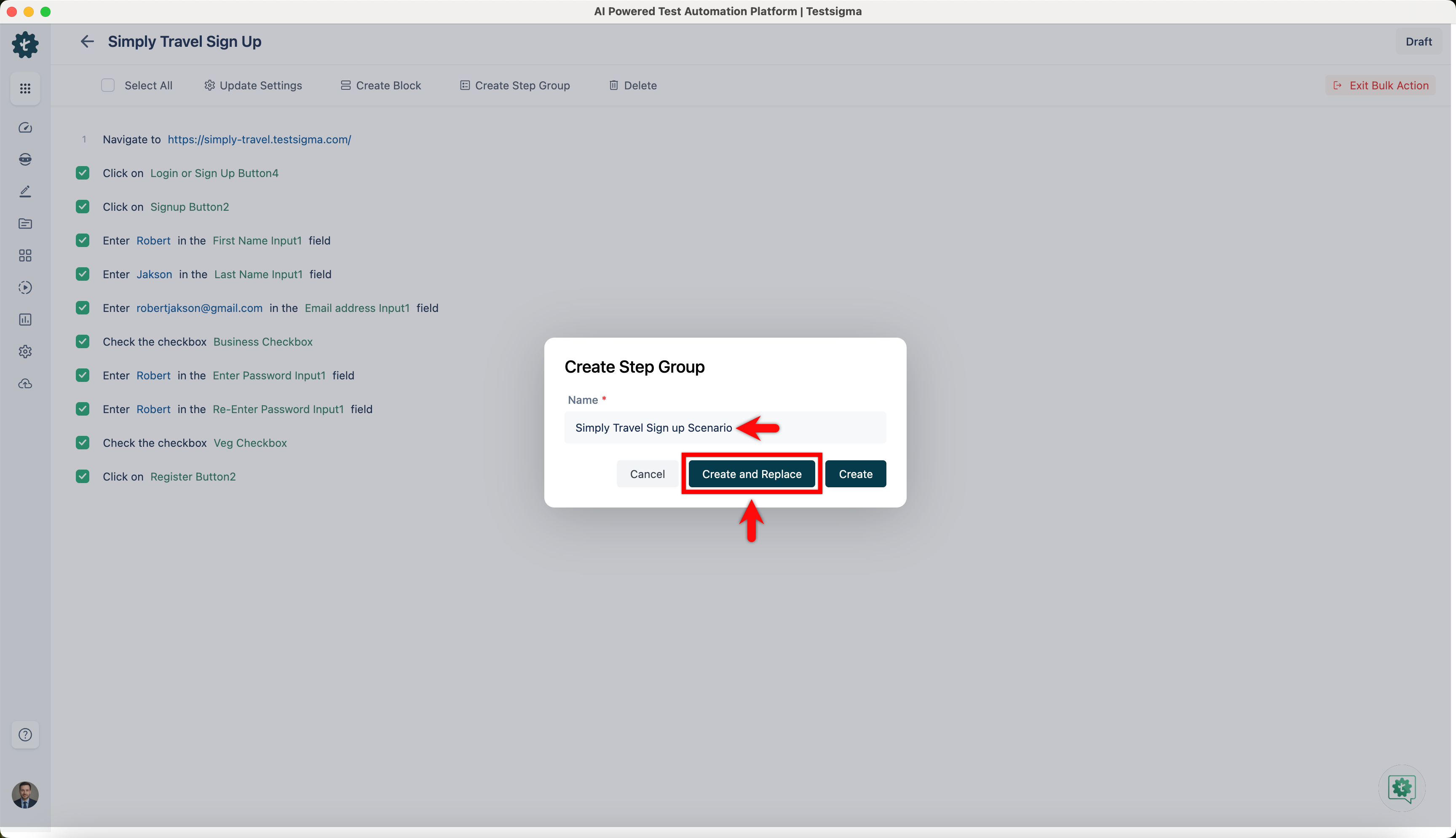
Task: Click the robot agent icon in sidebar
Action: click(x=25, y=159)
